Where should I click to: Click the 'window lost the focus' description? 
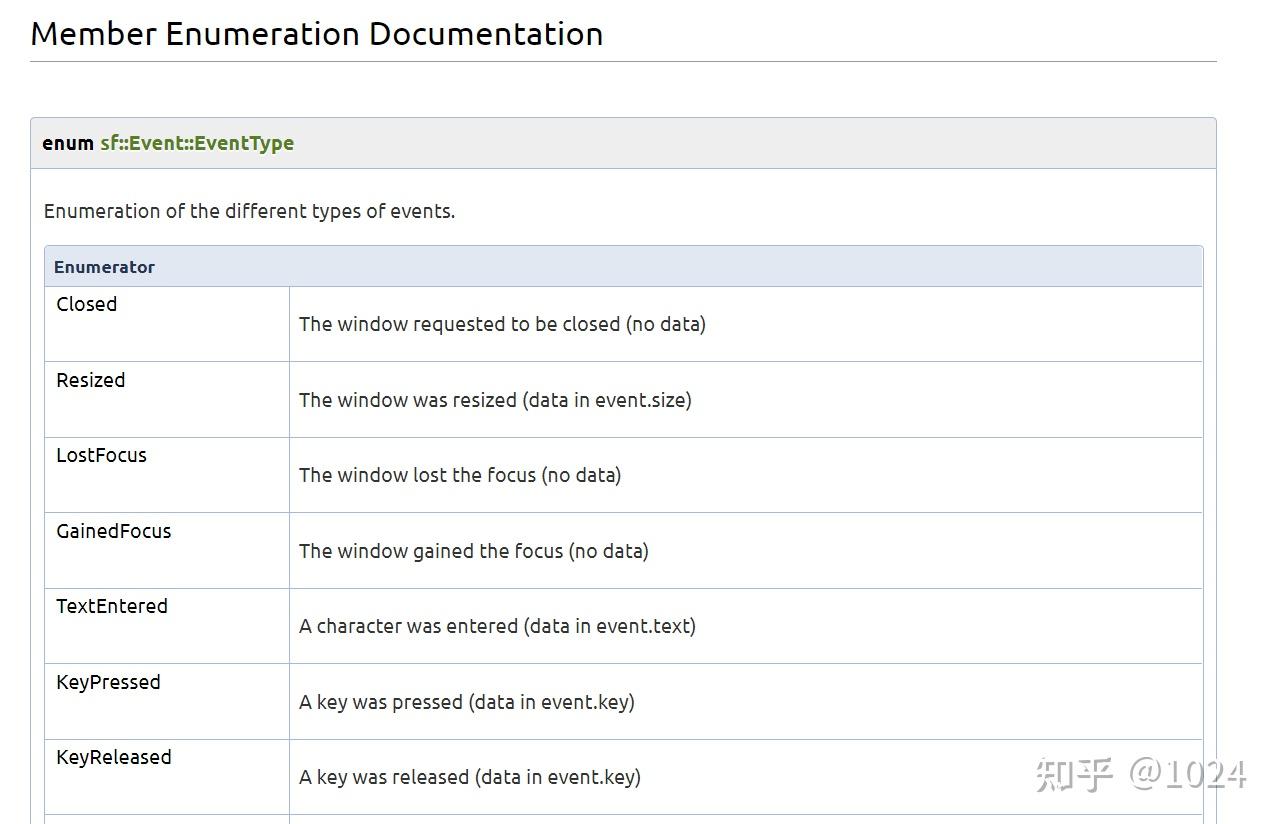[x=460, y=475]
